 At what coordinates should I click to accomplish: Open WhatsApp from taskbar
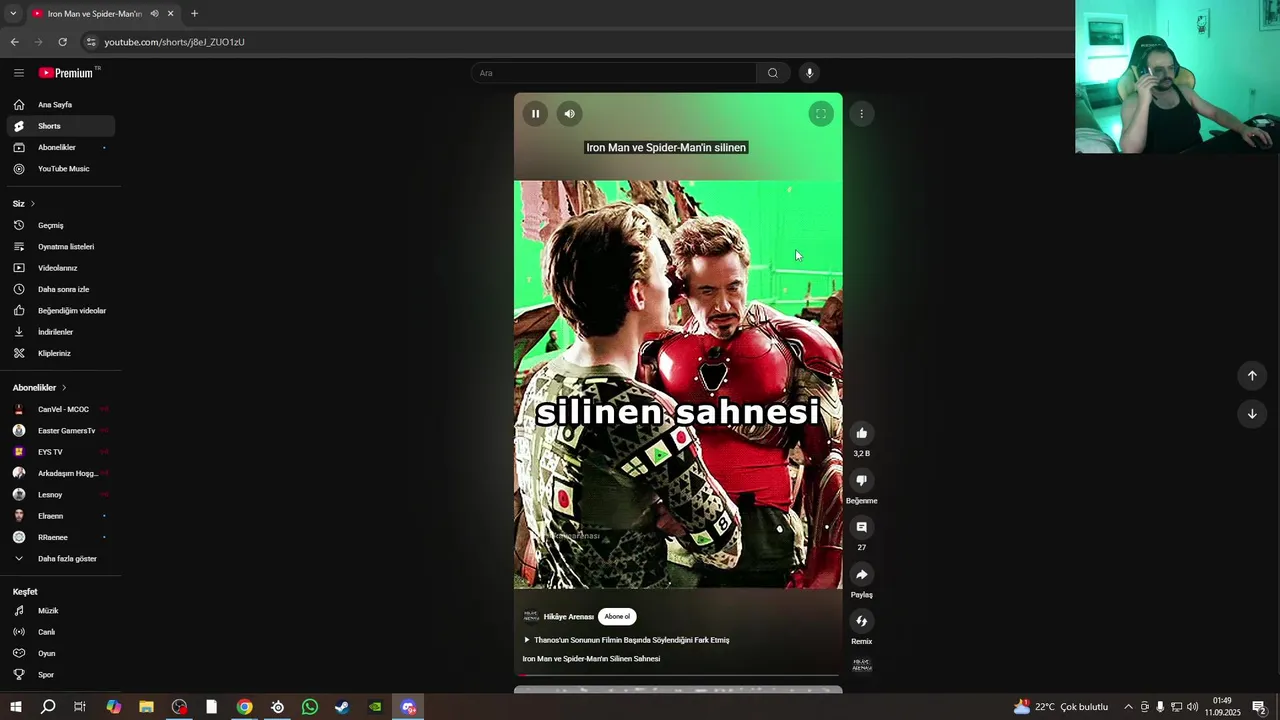tap(310, 707)
